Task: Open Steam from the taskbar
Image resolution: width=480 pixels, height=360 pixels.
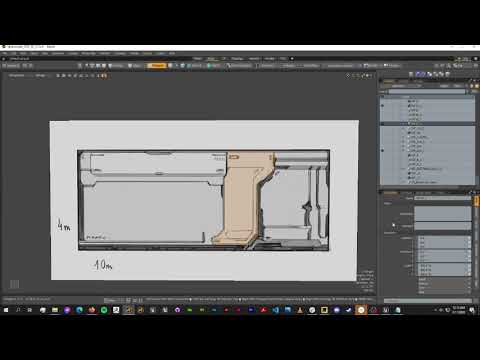Action: click(x=349, y=310)
